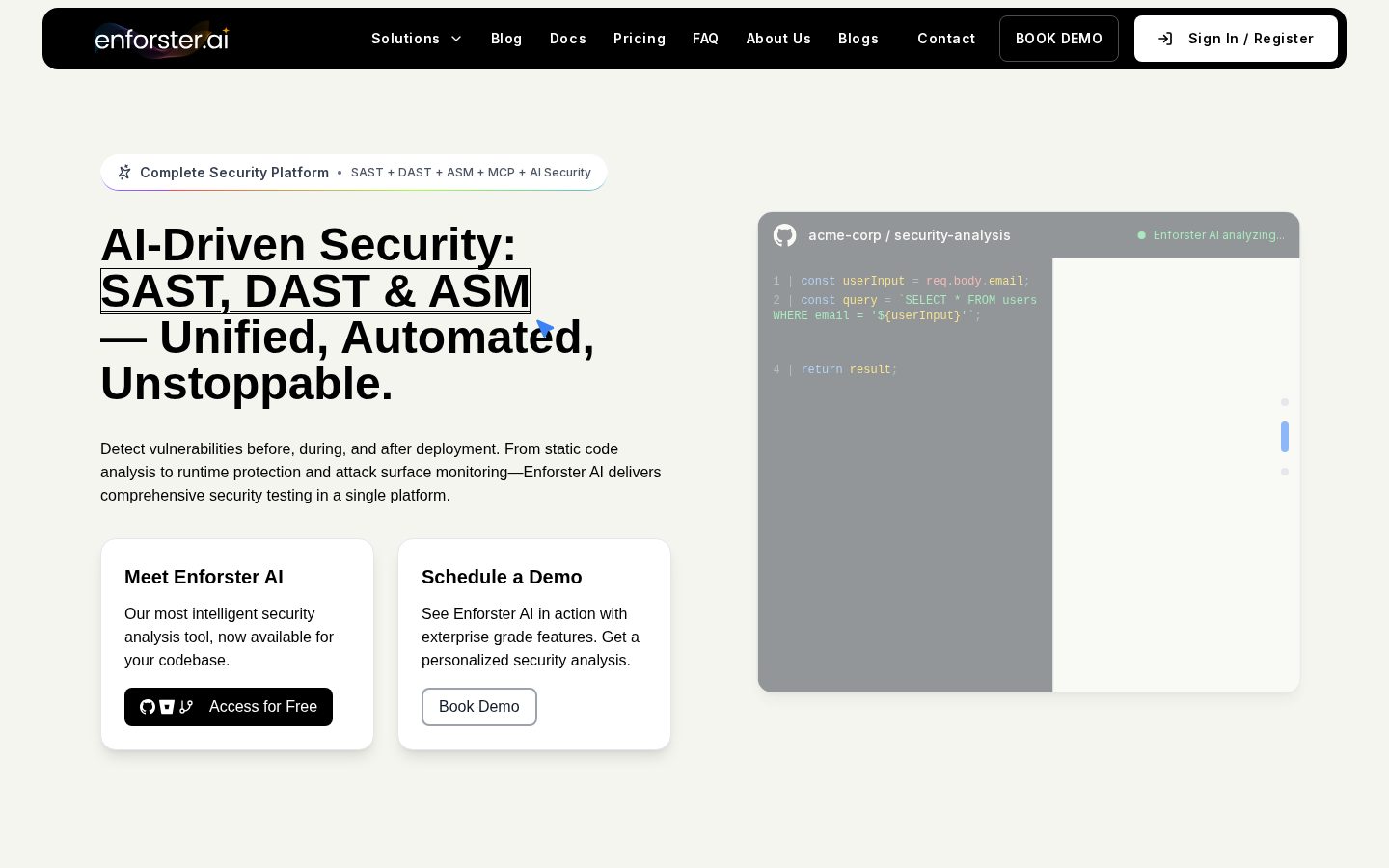This screenshot has height=868, width=1389.
Task: Click the BOOK DEMO button
Action: [x=1059, y=39]
